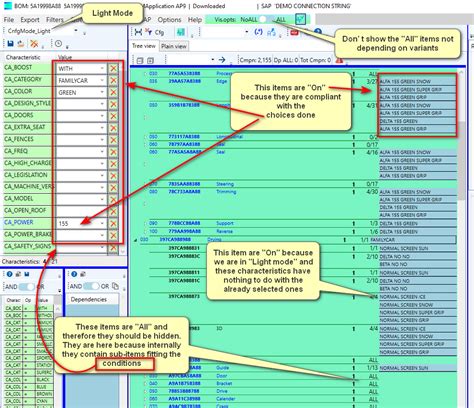Collapse the 397CA988988 tree node
This screenshot has height=408, width=474.
[136, 240]
